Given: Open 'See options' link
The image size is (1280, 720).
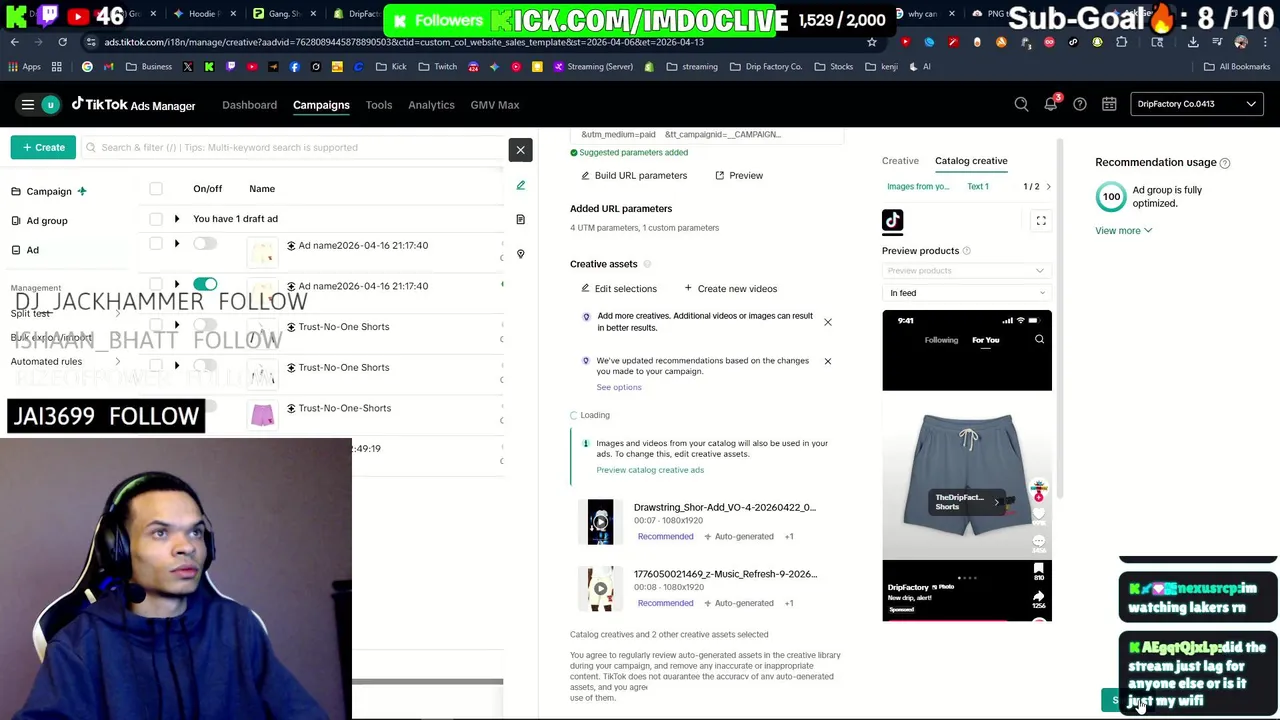Looking at the screenshot, I should point(619,388).
